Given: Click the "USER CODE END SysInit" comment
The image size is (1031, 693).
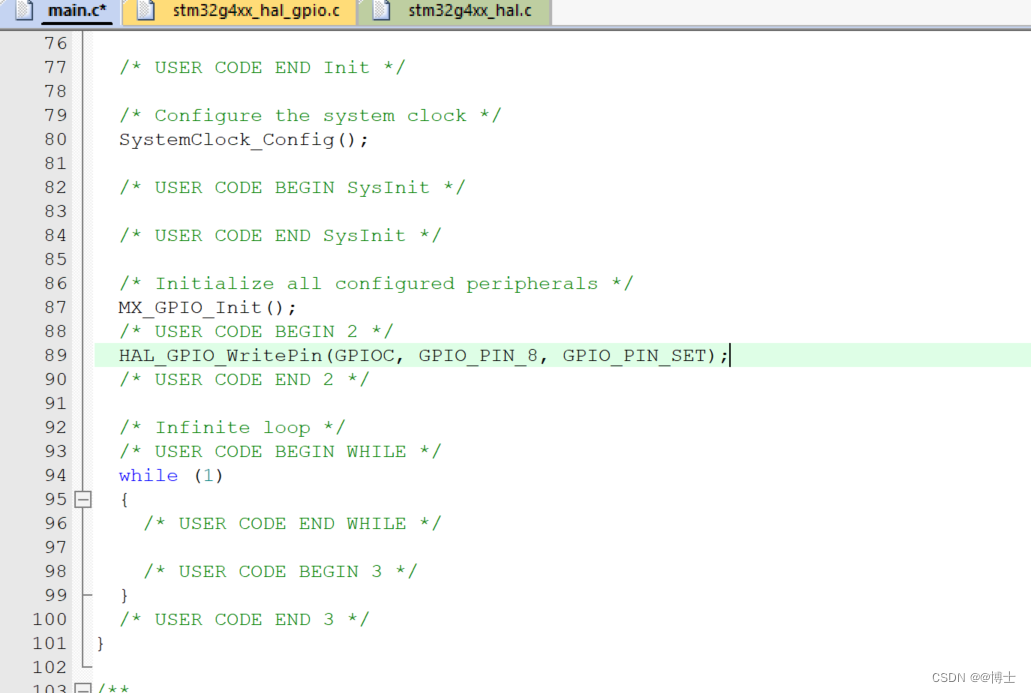Looking at the screenshot, I should 280,235.
